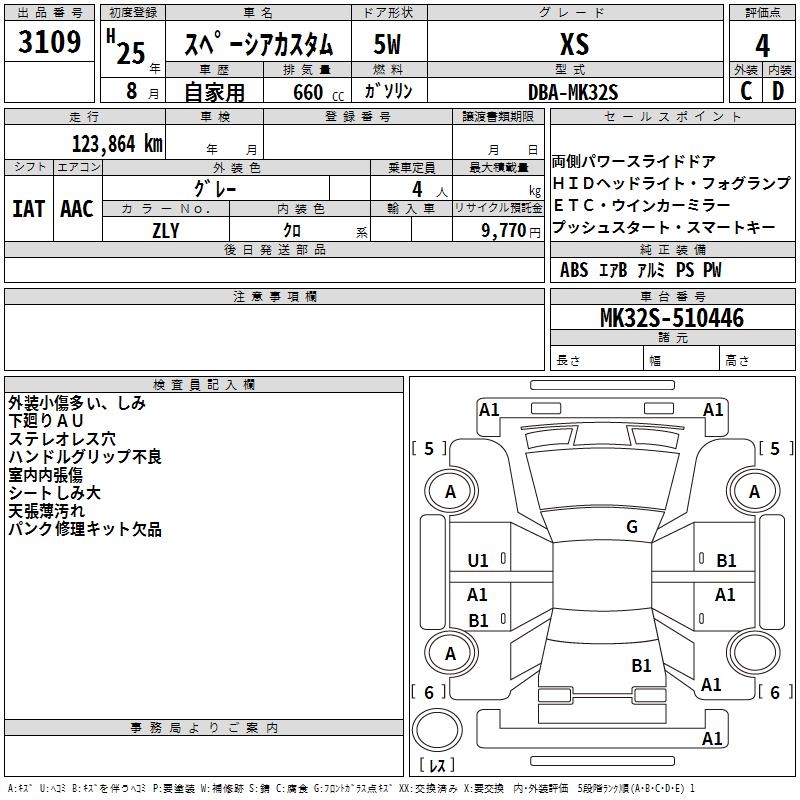This screenshot has width=800, height=800.
Task: Select the overall evaluation score 4
Action: (763, 44)
